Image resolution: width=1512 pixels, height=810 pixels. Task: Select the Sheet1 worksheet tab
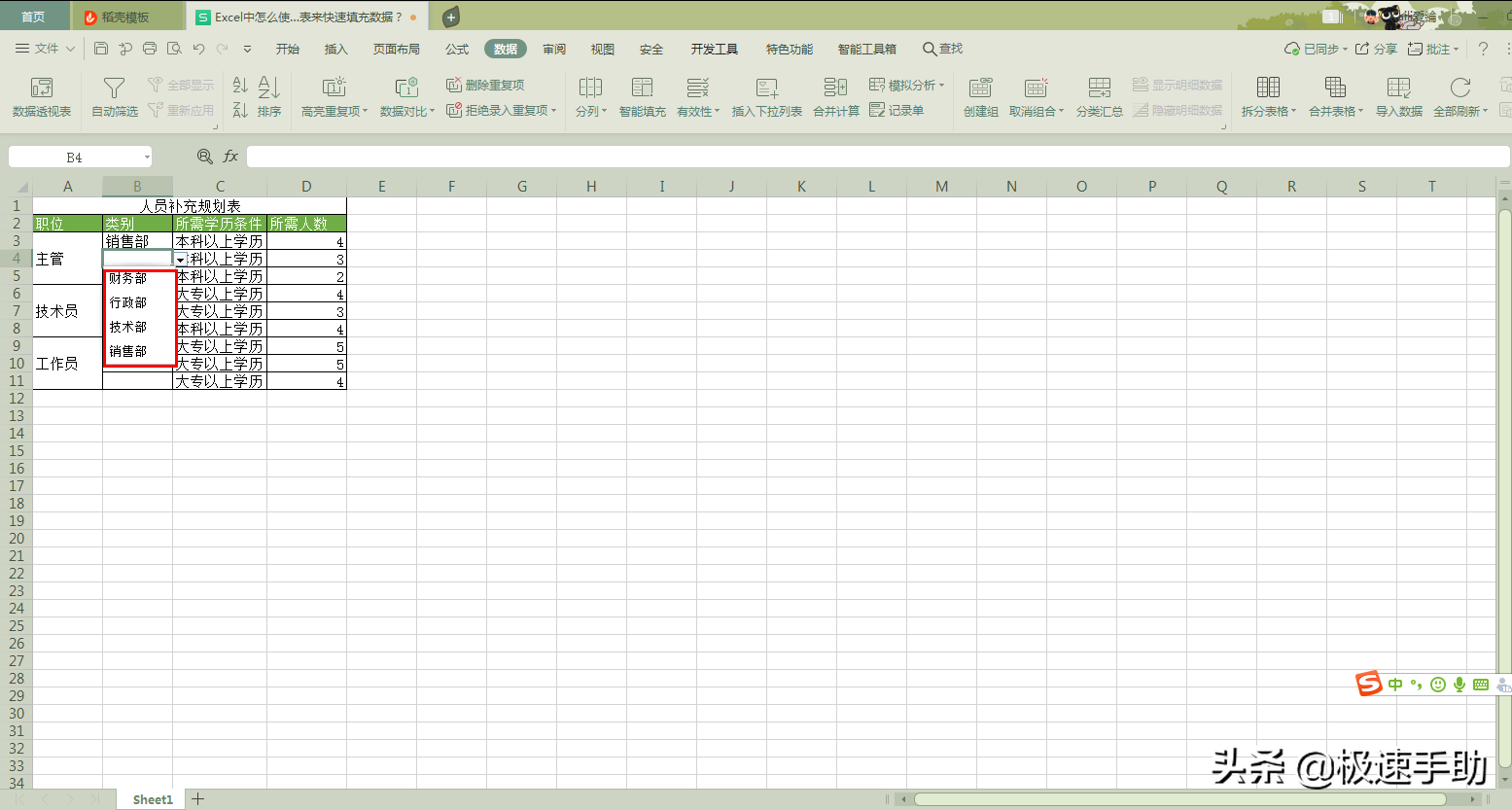pos(153,799)
